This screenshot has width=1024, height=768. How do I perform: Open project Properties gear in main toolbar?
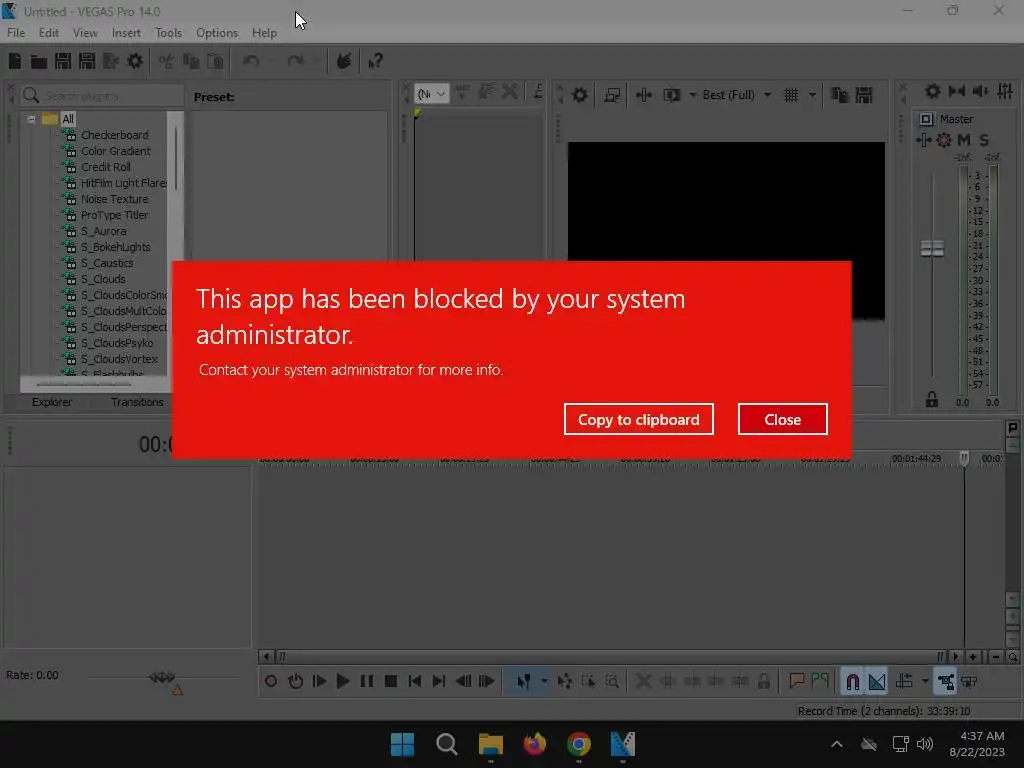(135, 61)
